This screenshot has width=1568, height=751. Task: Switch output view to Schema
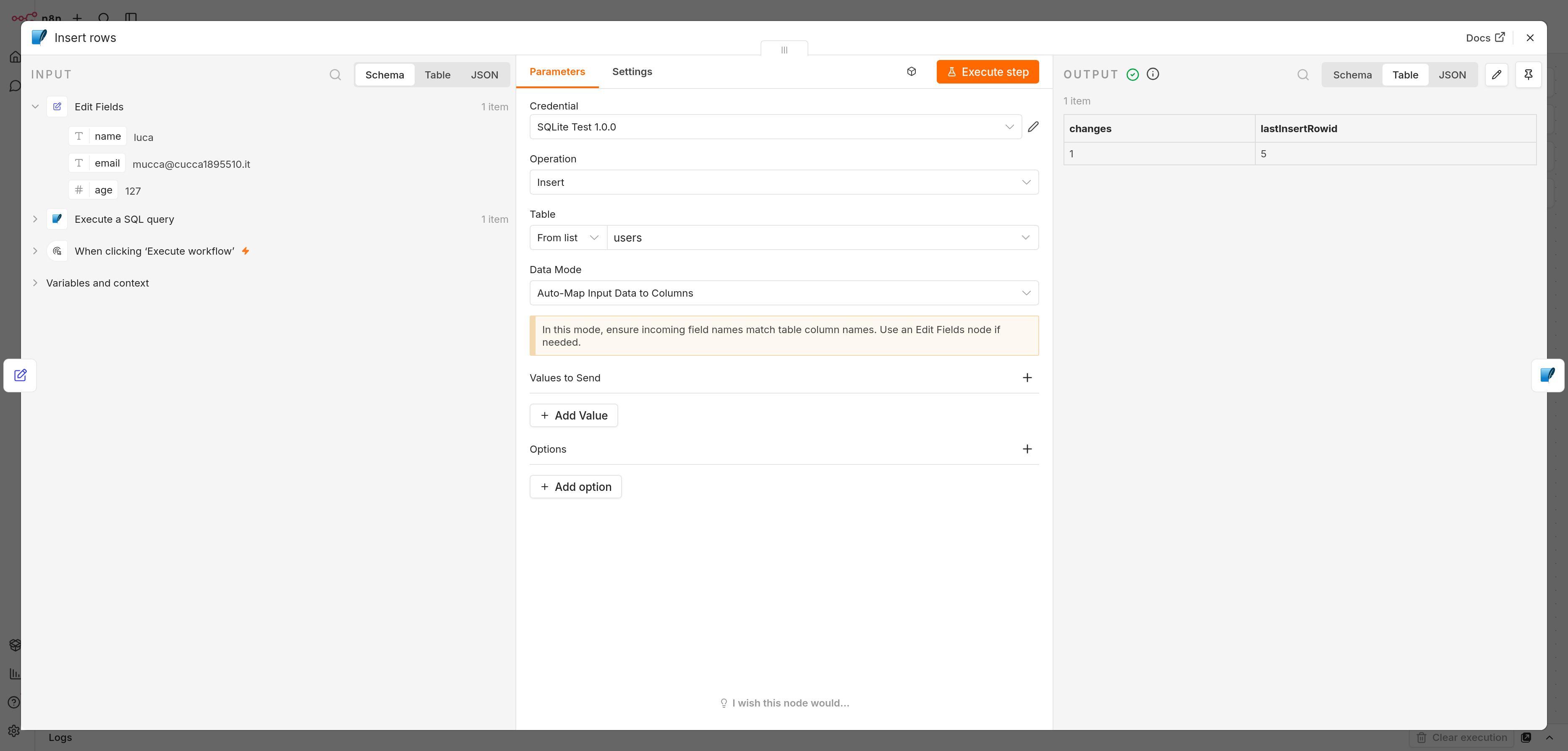1352,75
